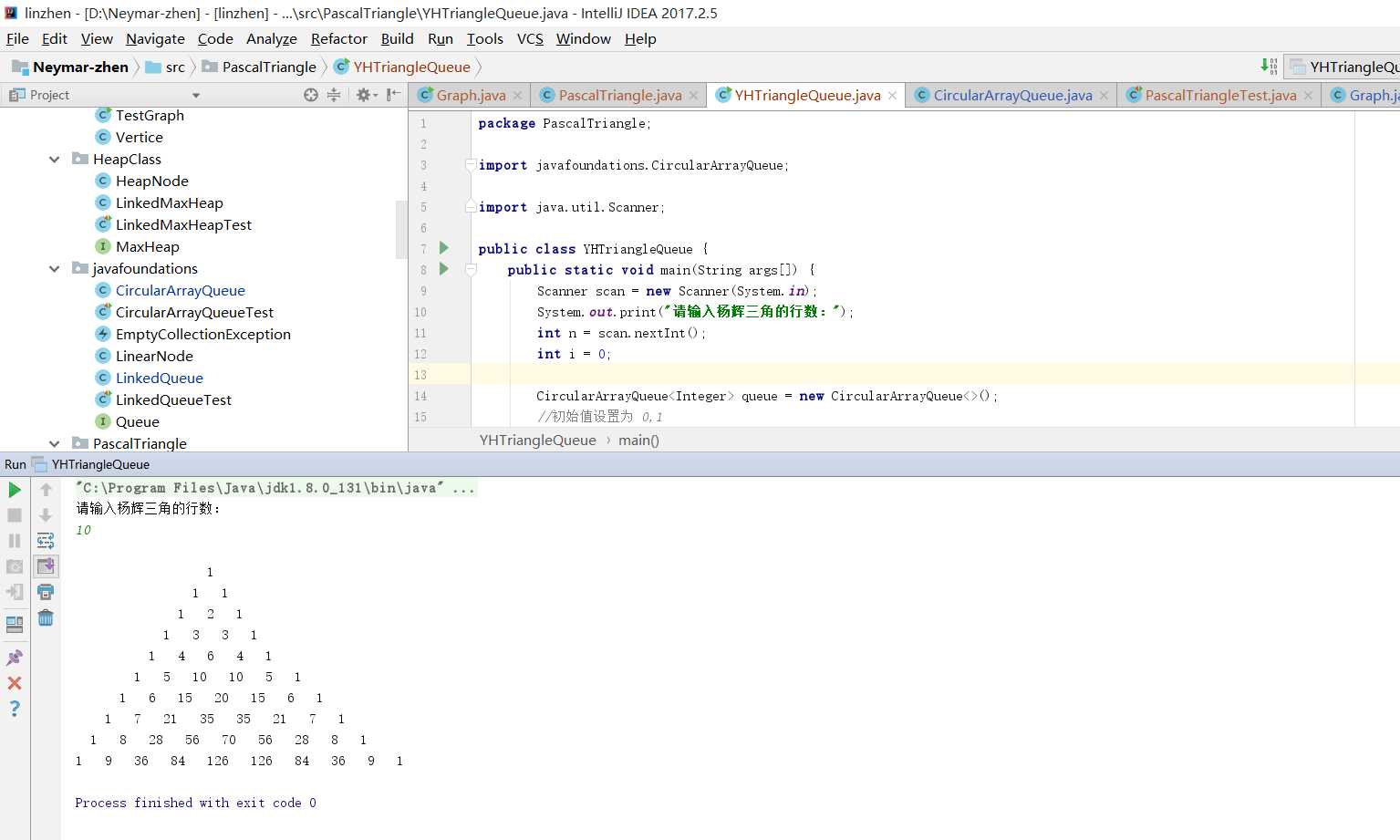The width and height of the screenshot is (1400, 840).
Task: Expand collapsed imports fold marker line 3
Action: click(471, 165)
